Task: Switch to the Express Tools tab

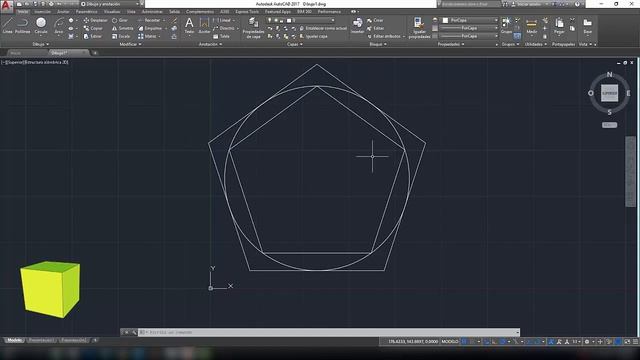Action: click(x=247, y=12)
